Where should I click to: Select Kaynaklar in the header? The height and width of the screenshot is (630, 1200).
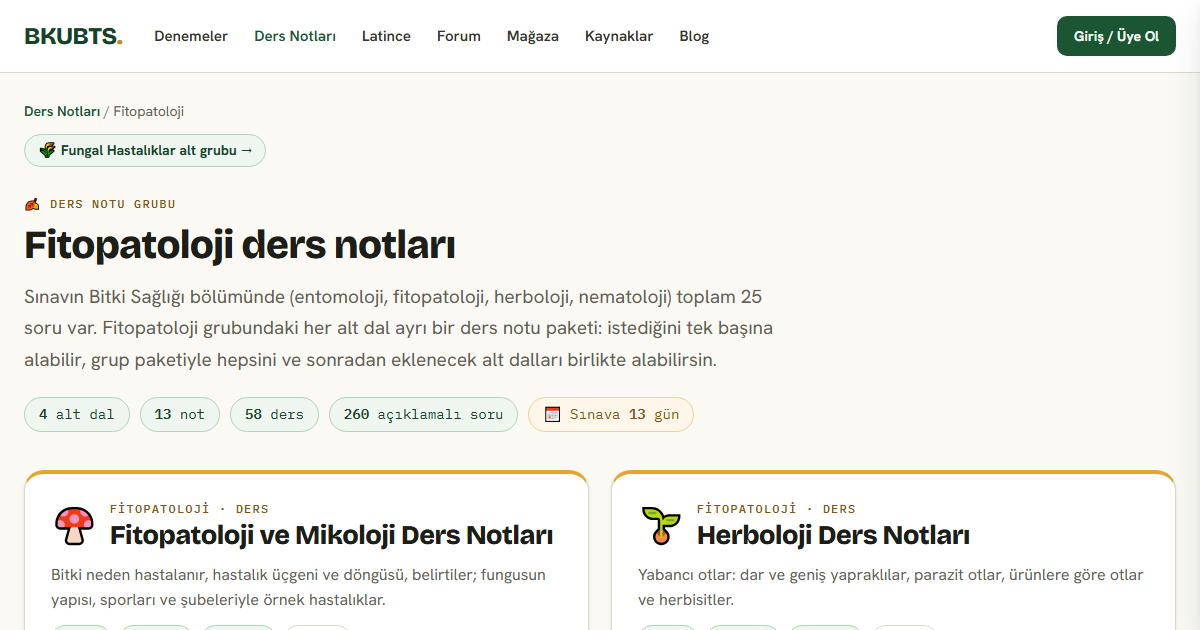pyautogui.click(x=619, y=36)
